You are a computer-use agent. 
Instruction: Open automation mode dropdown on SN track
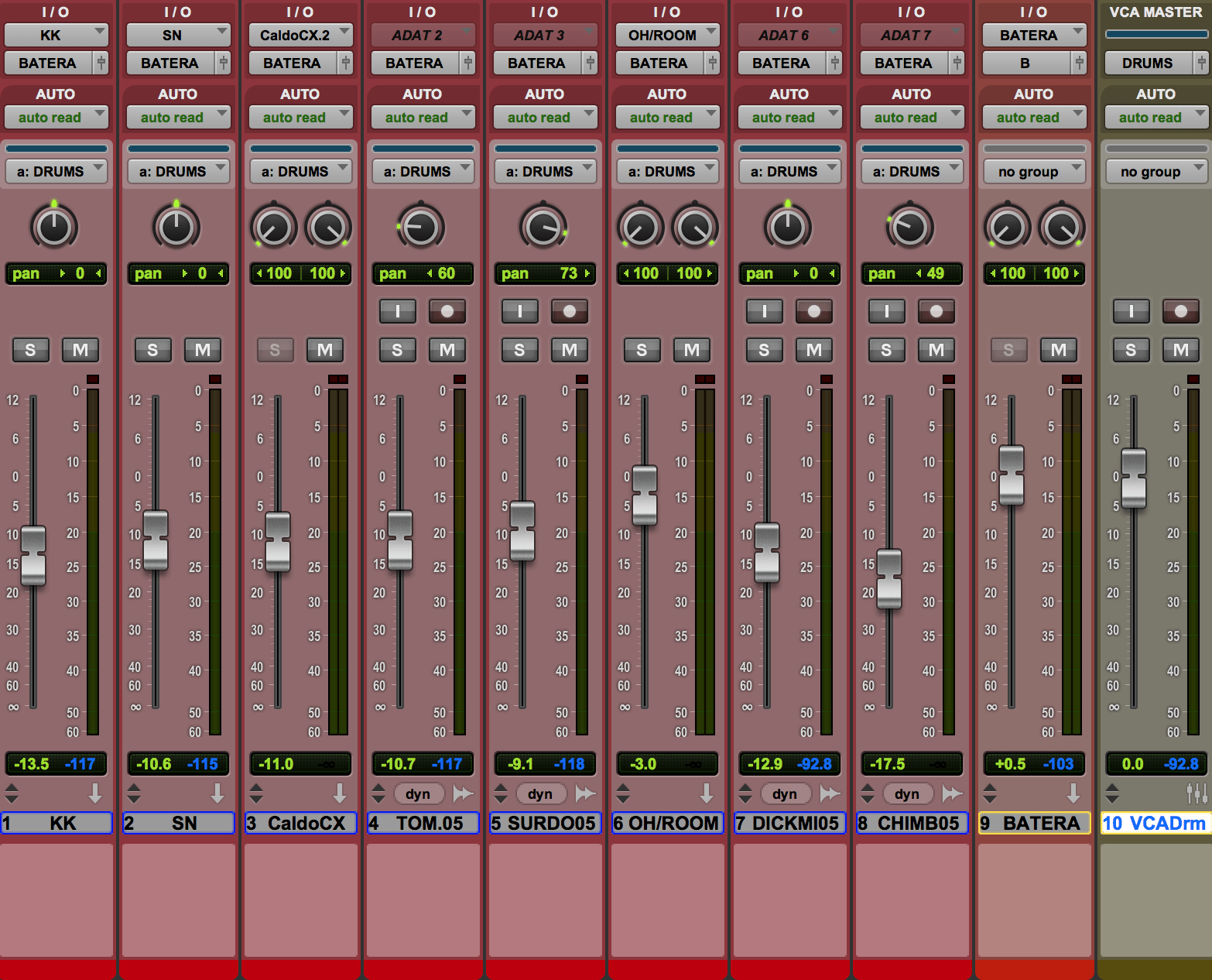tap(178, 118)
